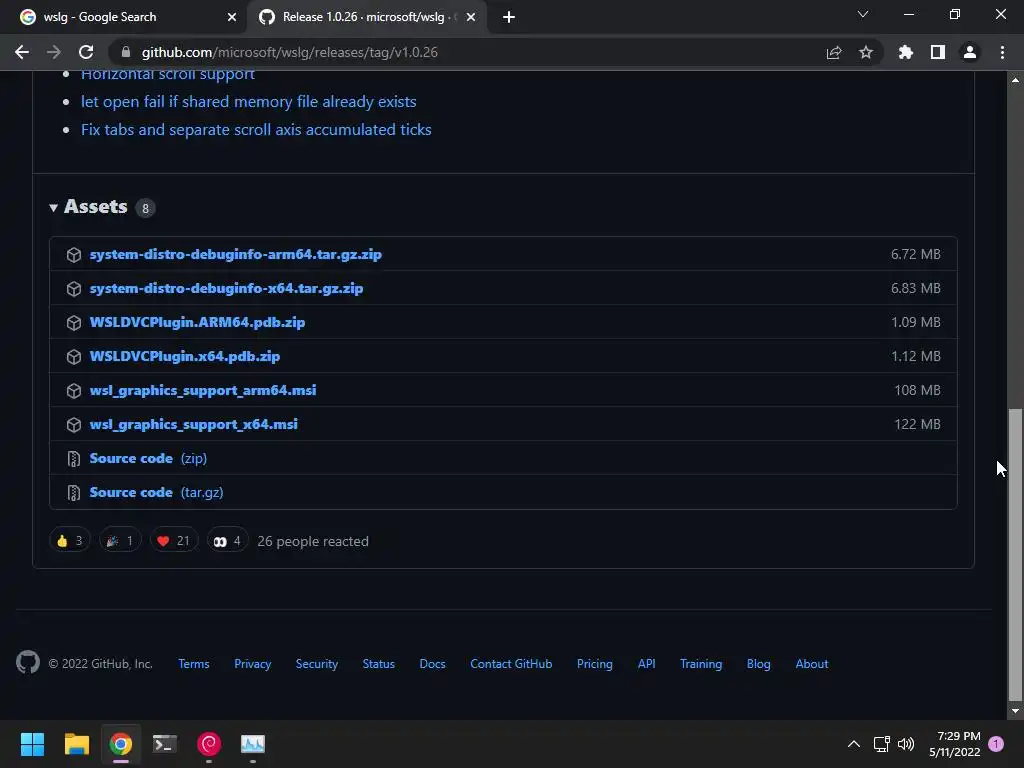
Task: Open the Windows Start menu
Action: click(x=32, y=744)
